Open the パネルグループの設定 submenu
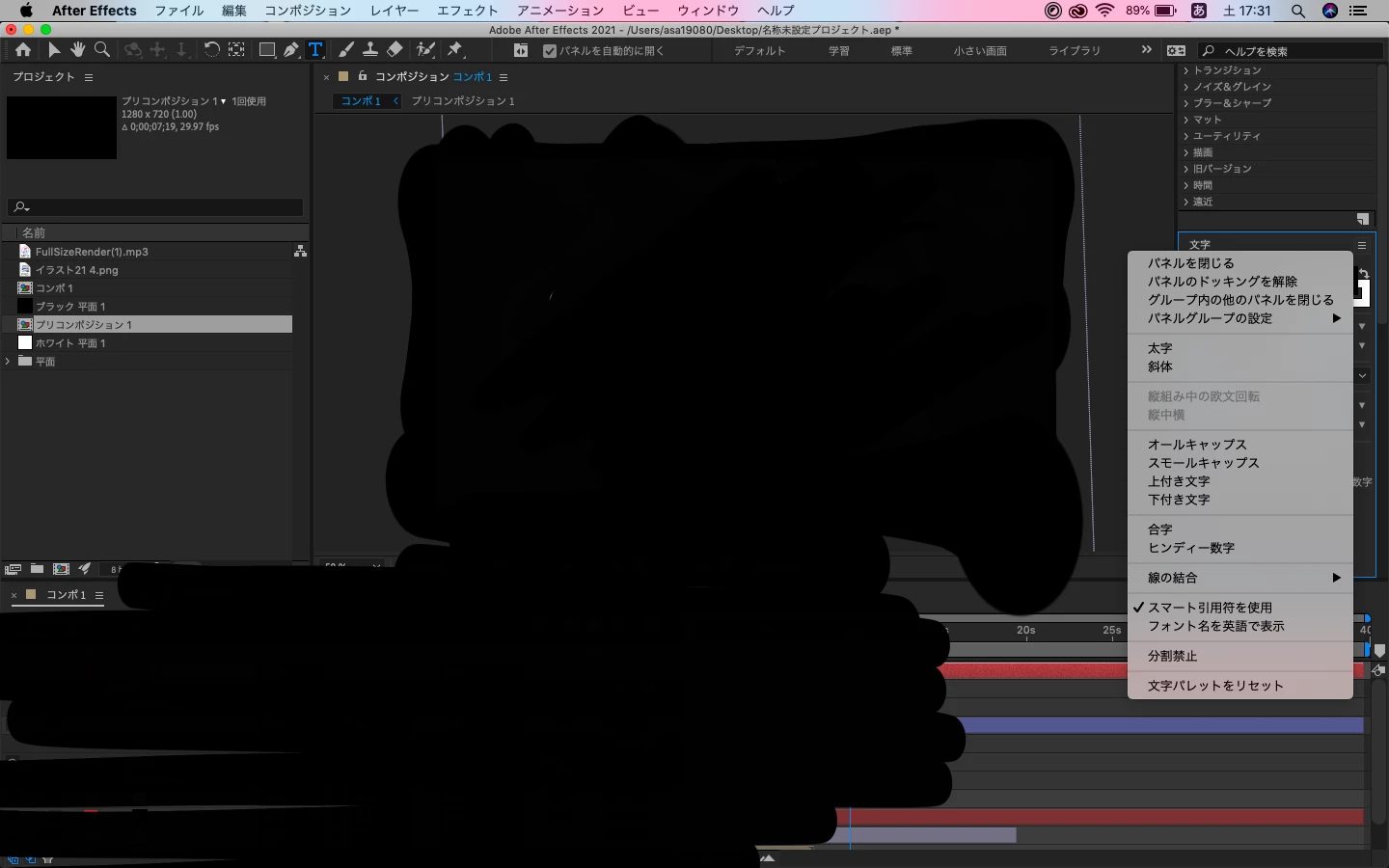1389x868 pixels. pos(1239,318)
